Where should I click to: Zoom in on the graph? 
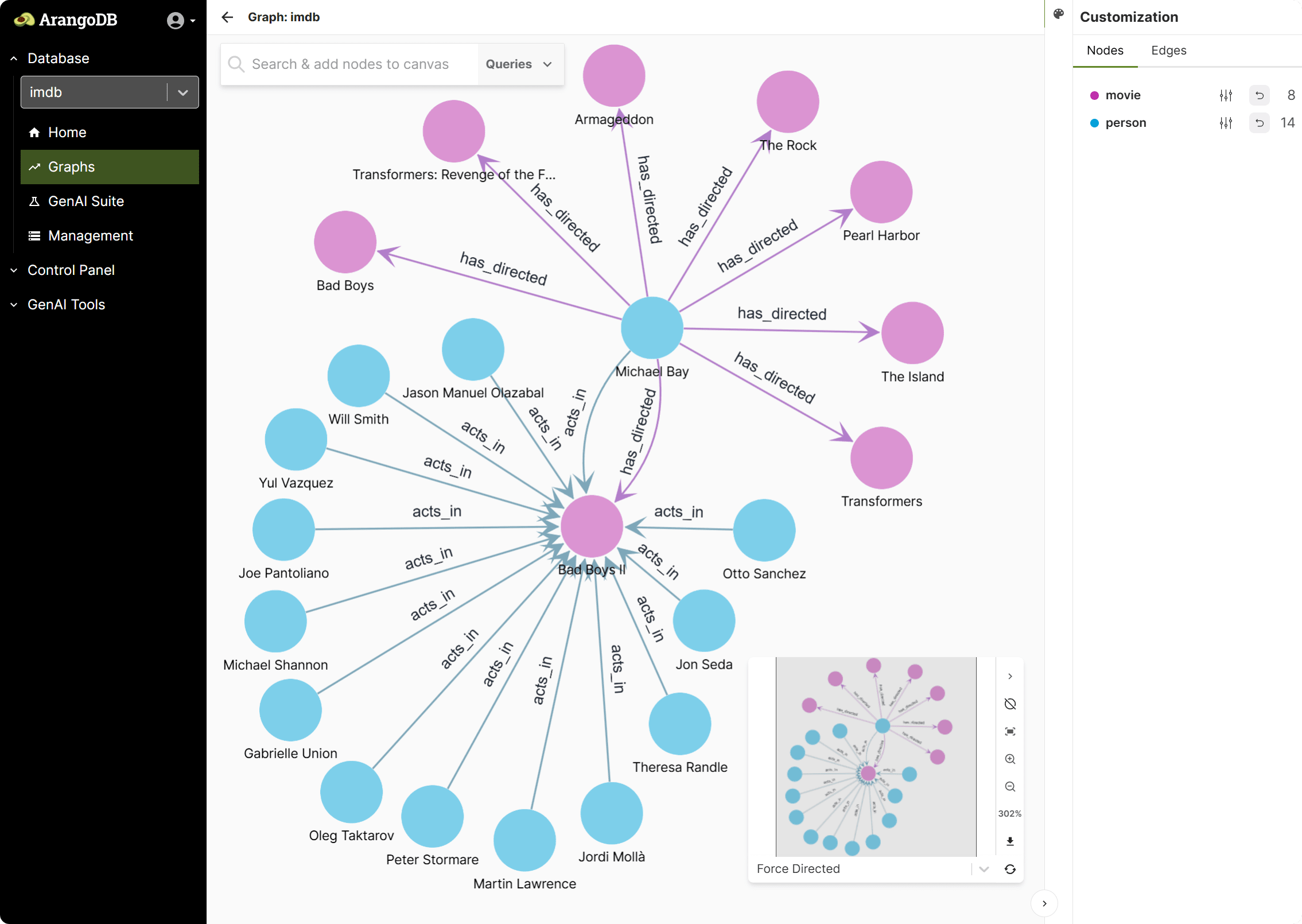1010,759
